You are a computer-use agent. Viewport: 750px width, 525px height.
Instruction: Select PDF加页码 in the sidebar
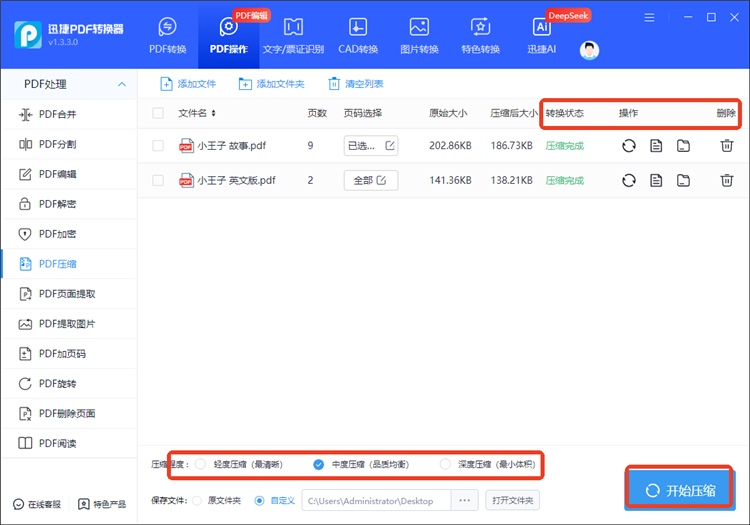tap(69, 354)
